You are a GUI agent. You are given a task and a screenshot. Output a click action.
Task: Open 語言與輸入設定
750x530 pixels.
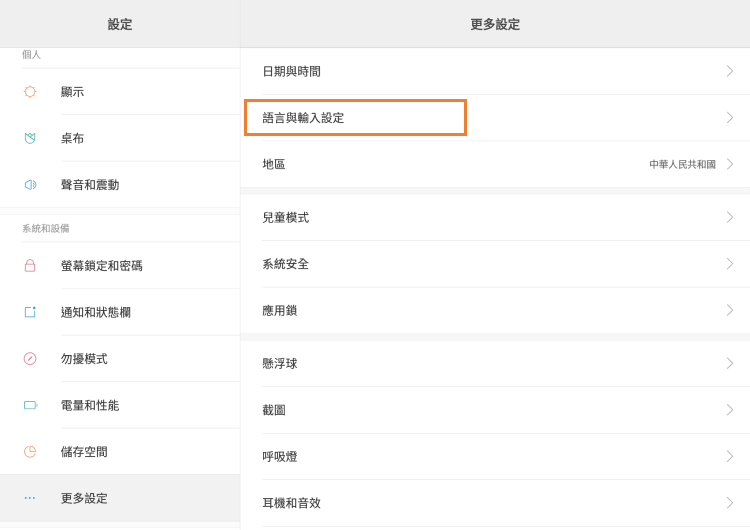(x=495, y=118)
